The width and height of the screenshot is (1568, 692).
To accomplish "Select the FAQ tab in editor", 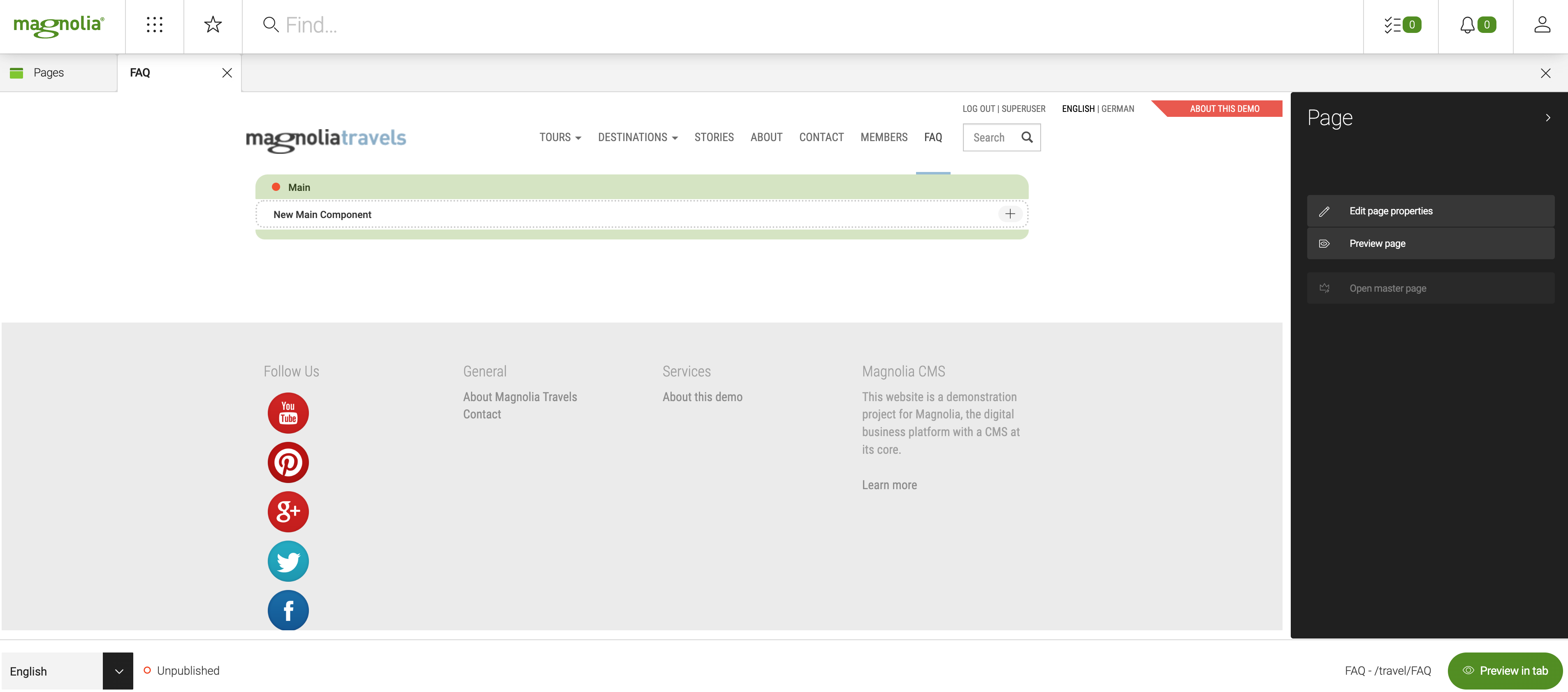I will (x=140, y=72).
